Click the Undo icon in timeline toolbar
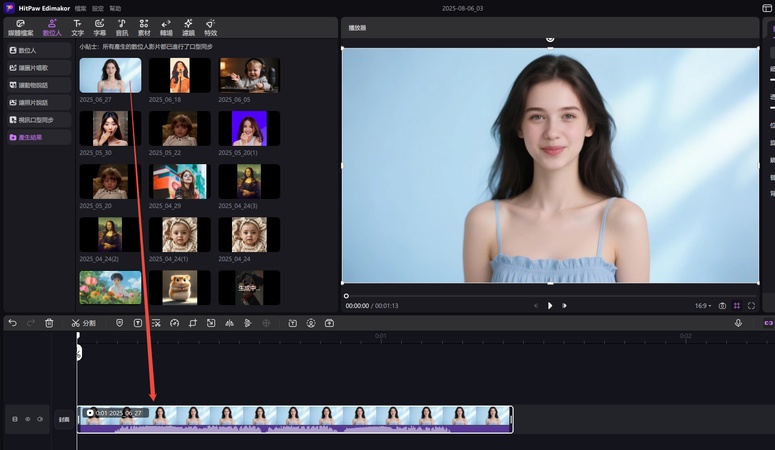Viewport: 775px width, 450px height. pos(12,323)
